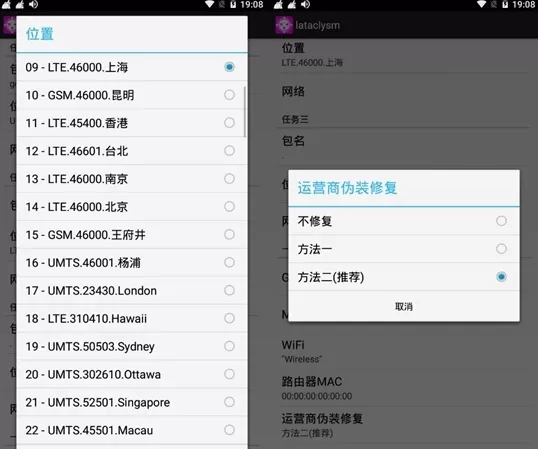Pick 12 - LTE.46601.台北 option
This screenshot has height=449, width=538.
[x=132, y=151]
